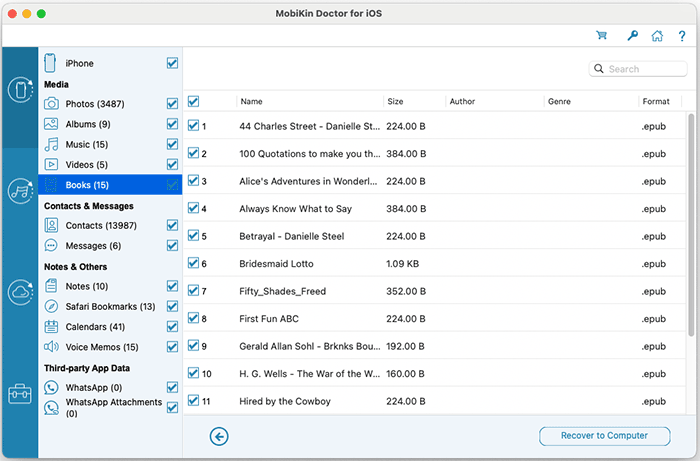Uncheck the Albums (9) checkbox
This screenshot has width=700, height=461.
pyautogui.click(x=172, y=124)
